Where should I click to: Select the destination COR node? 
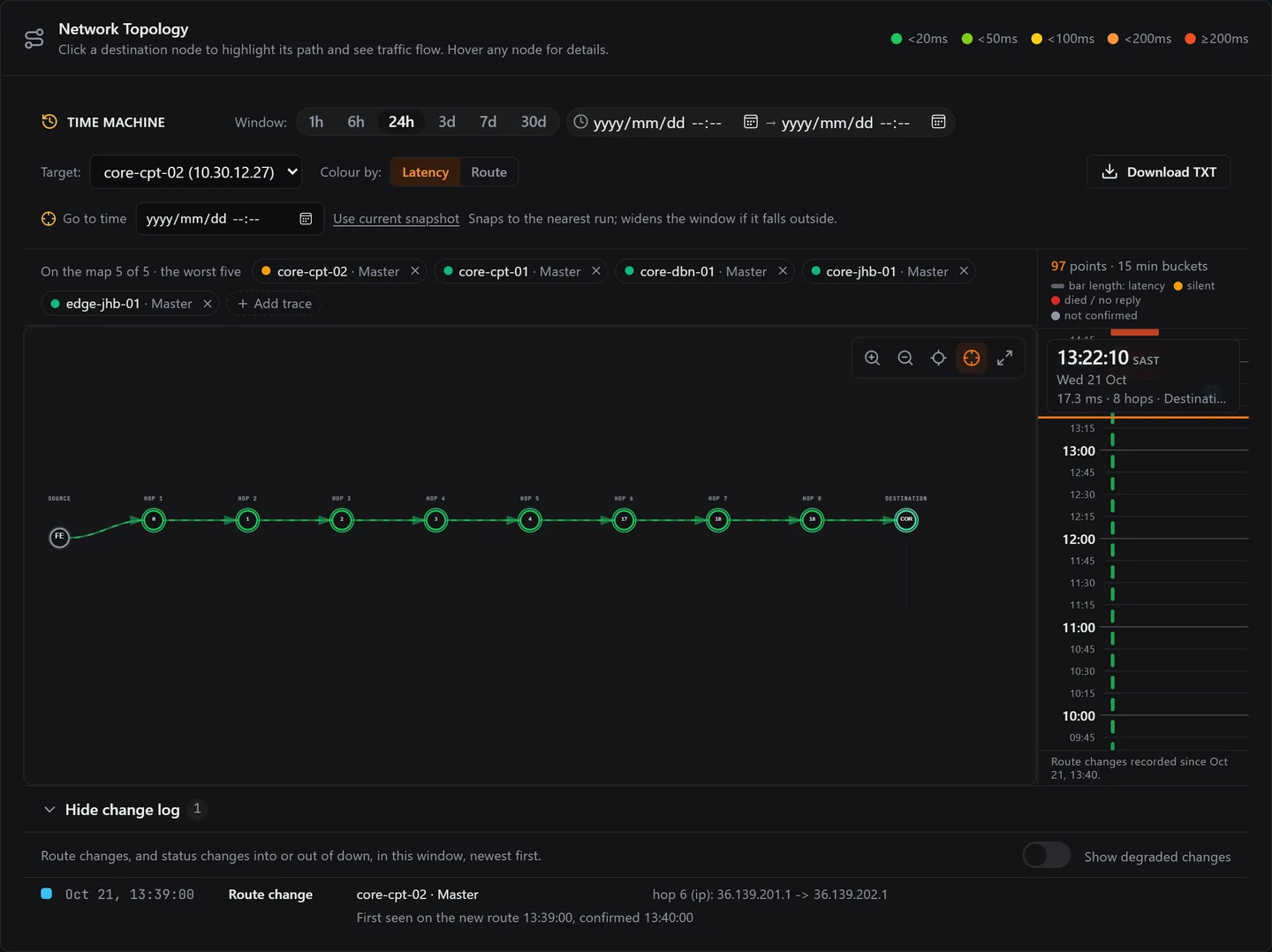pyautogui.click(x=906, y=520)
